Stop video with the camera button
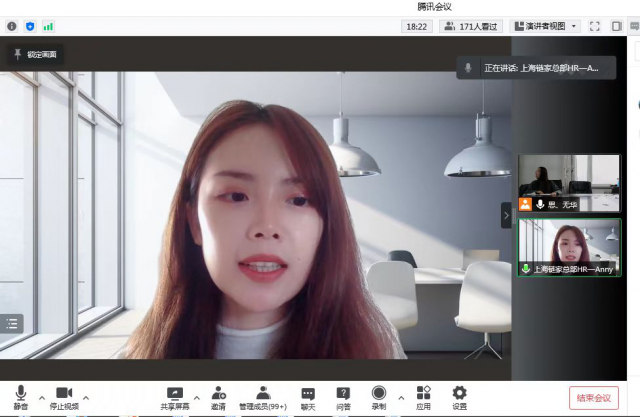Screen dimensions: 640x417 coord(64,393)
